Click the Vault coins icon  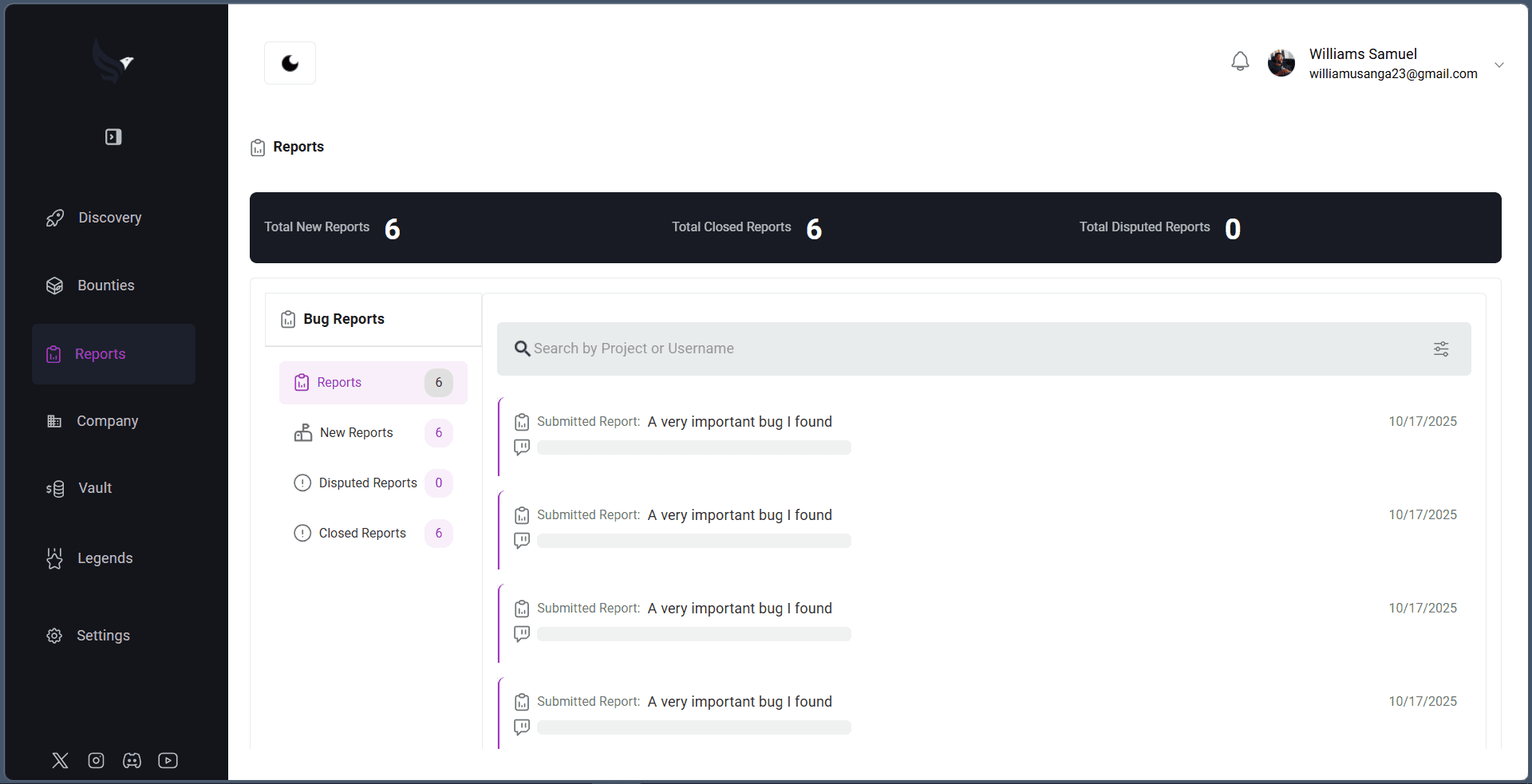click(x=55, y=488)
